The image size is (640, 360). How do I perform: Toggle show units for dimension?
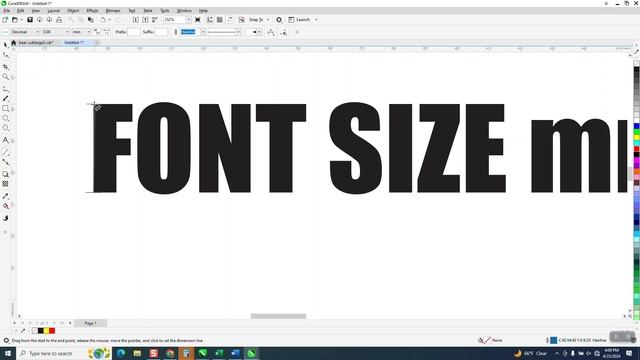(x=97, y=32)
